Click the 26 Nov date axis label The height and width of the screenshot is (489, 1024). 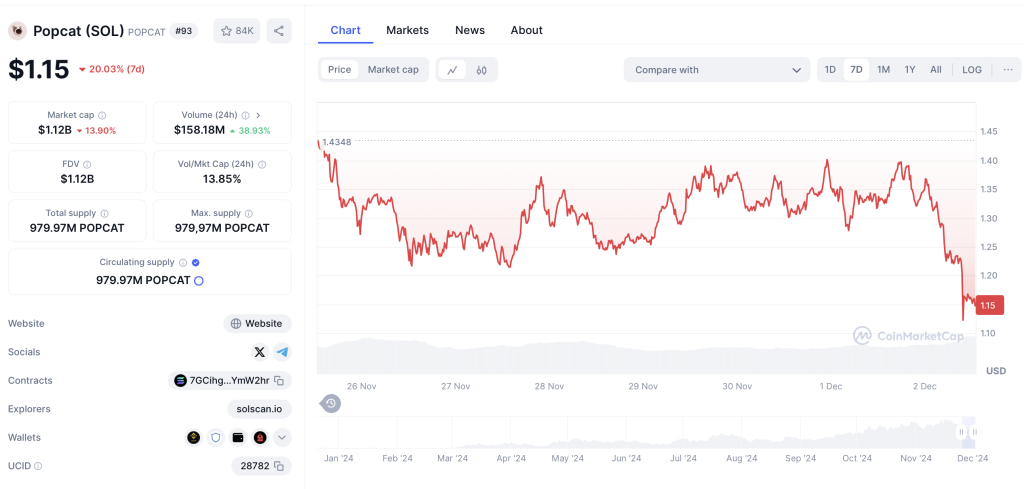pyautogui.click(x=362, y=386)
